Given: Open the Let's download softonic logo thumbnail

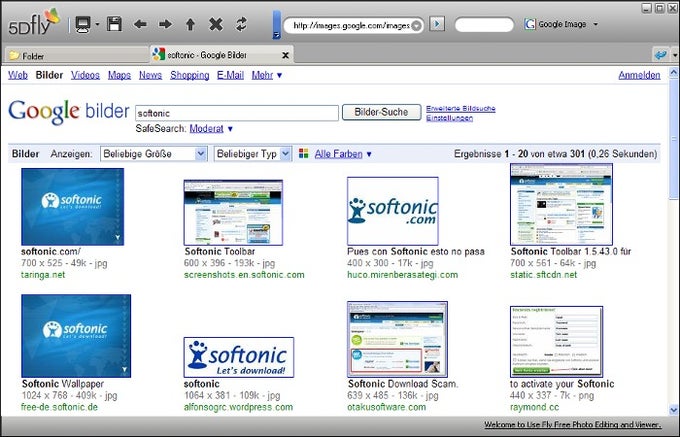Looking at the screenshot, I should 239,357.
